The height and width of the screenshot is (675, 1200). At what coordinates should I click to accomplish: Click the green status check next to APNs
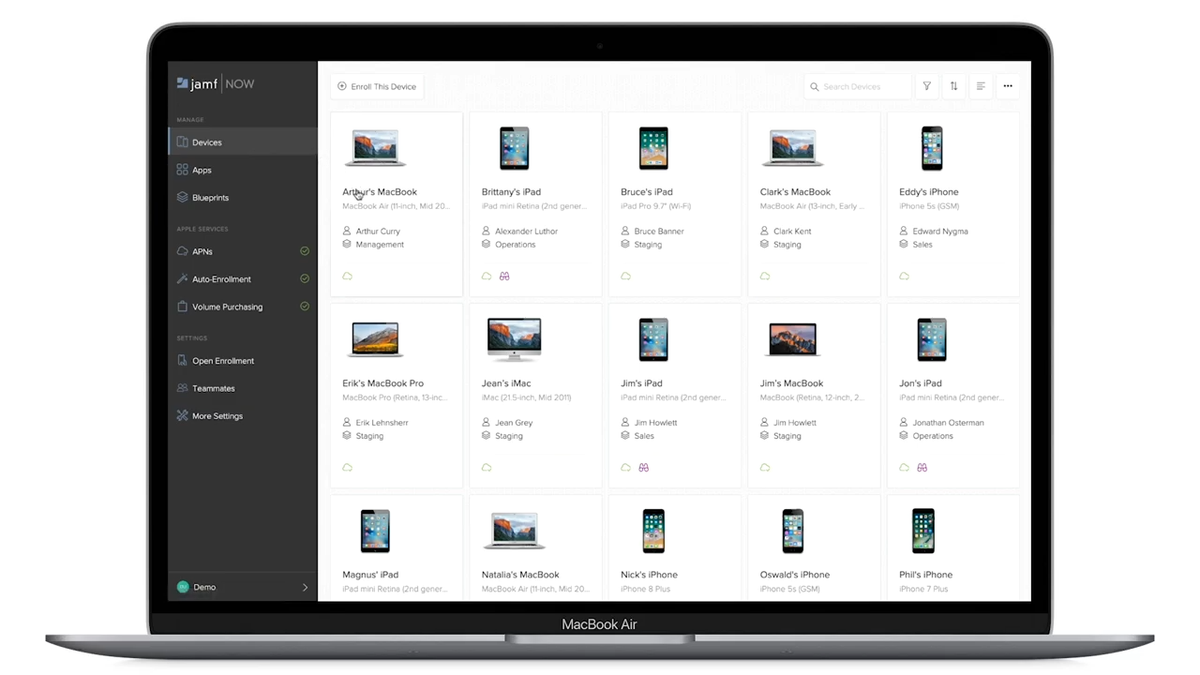pos(303,251)
